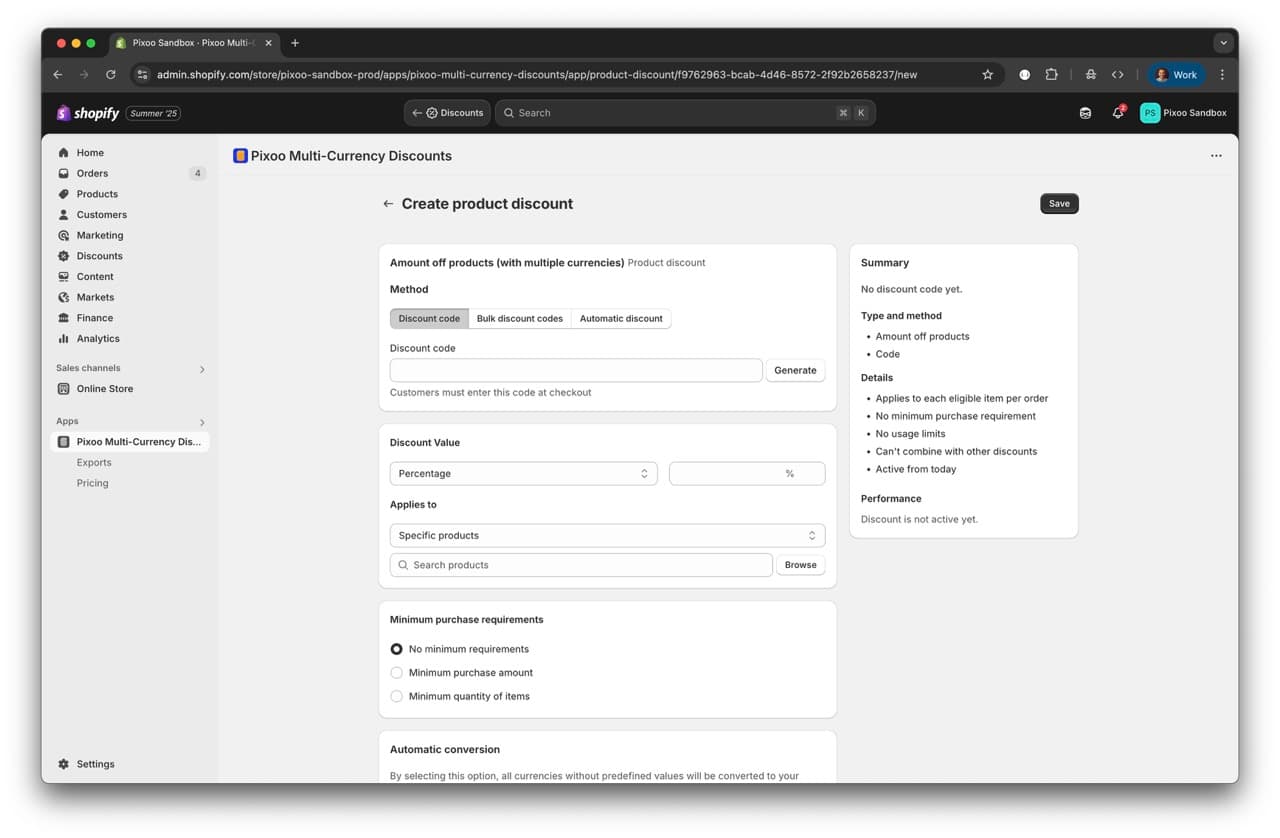Open Products via its tag icon

[64, 194]
